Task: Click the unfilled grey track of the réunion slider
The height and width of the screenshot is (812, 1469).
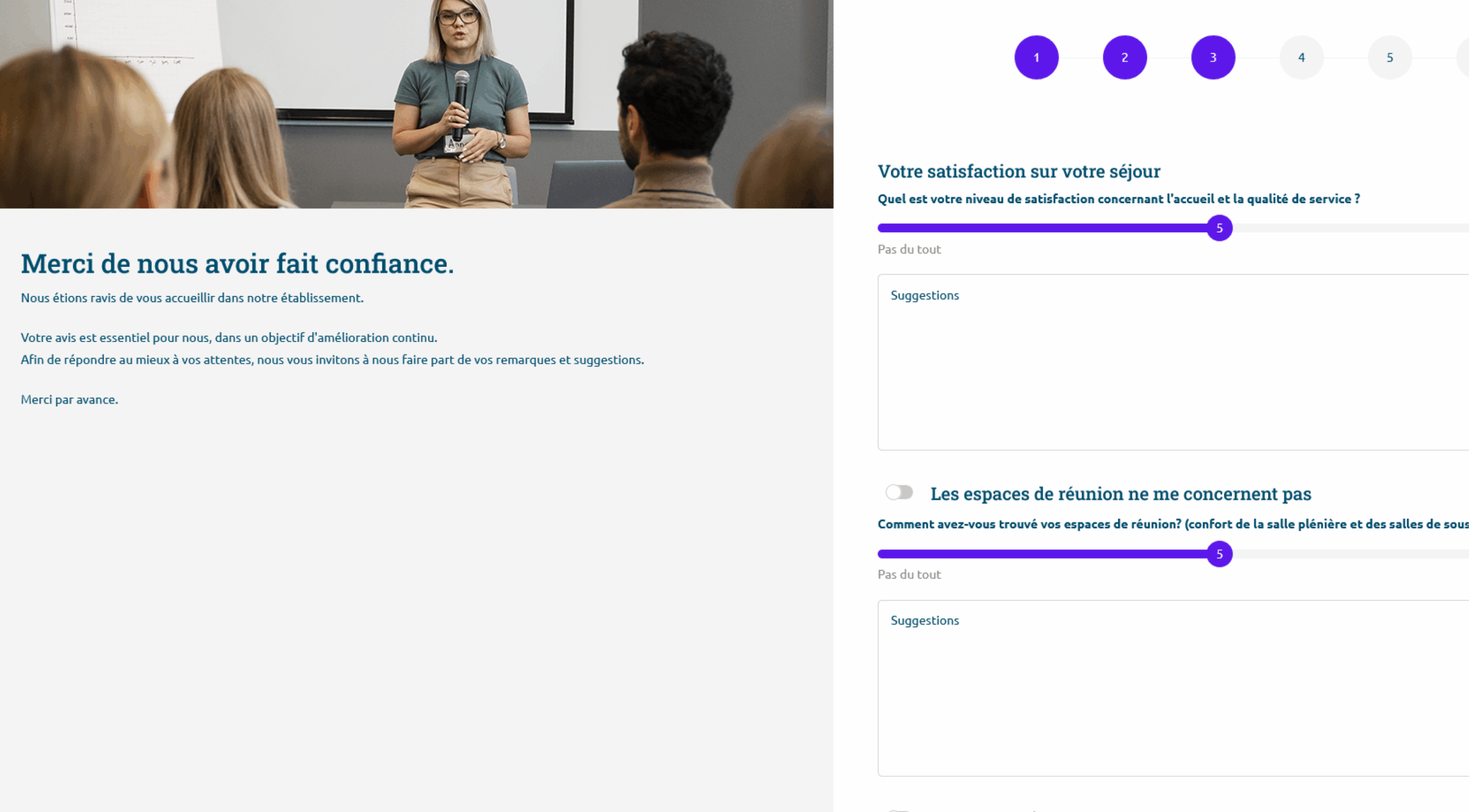Action: click(1351, 554)
